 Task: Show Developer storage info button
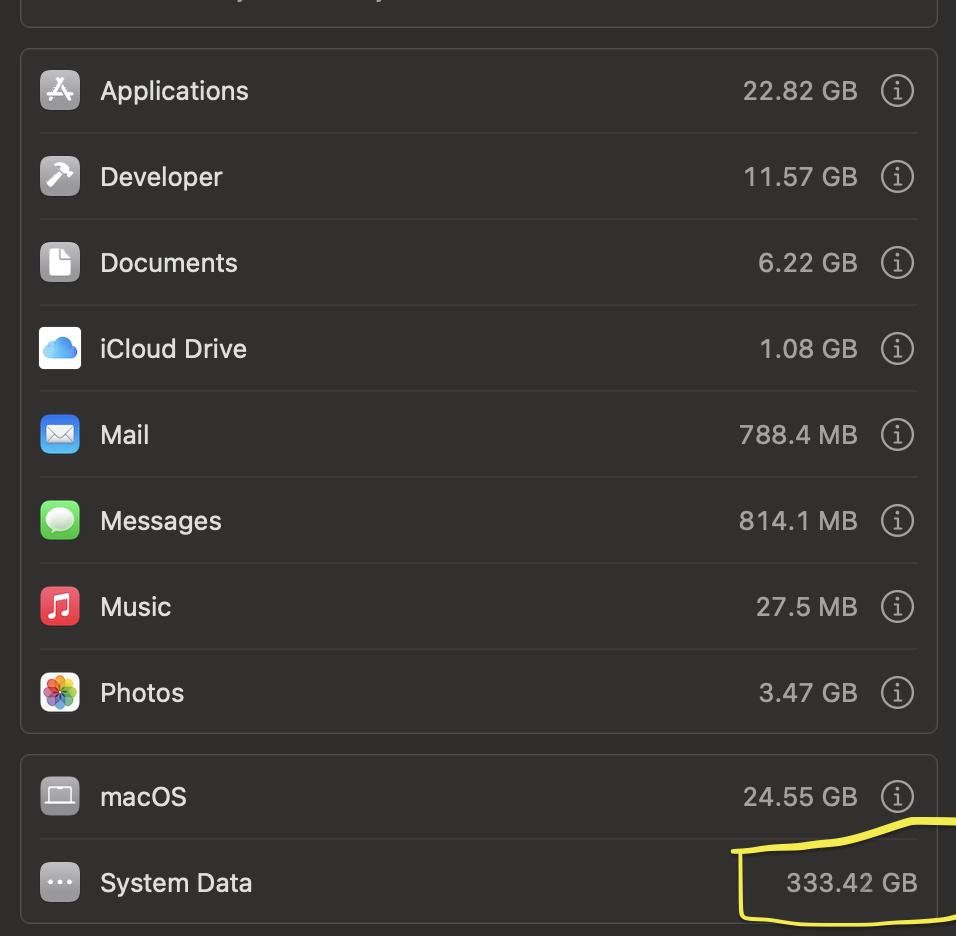(897, 177)
